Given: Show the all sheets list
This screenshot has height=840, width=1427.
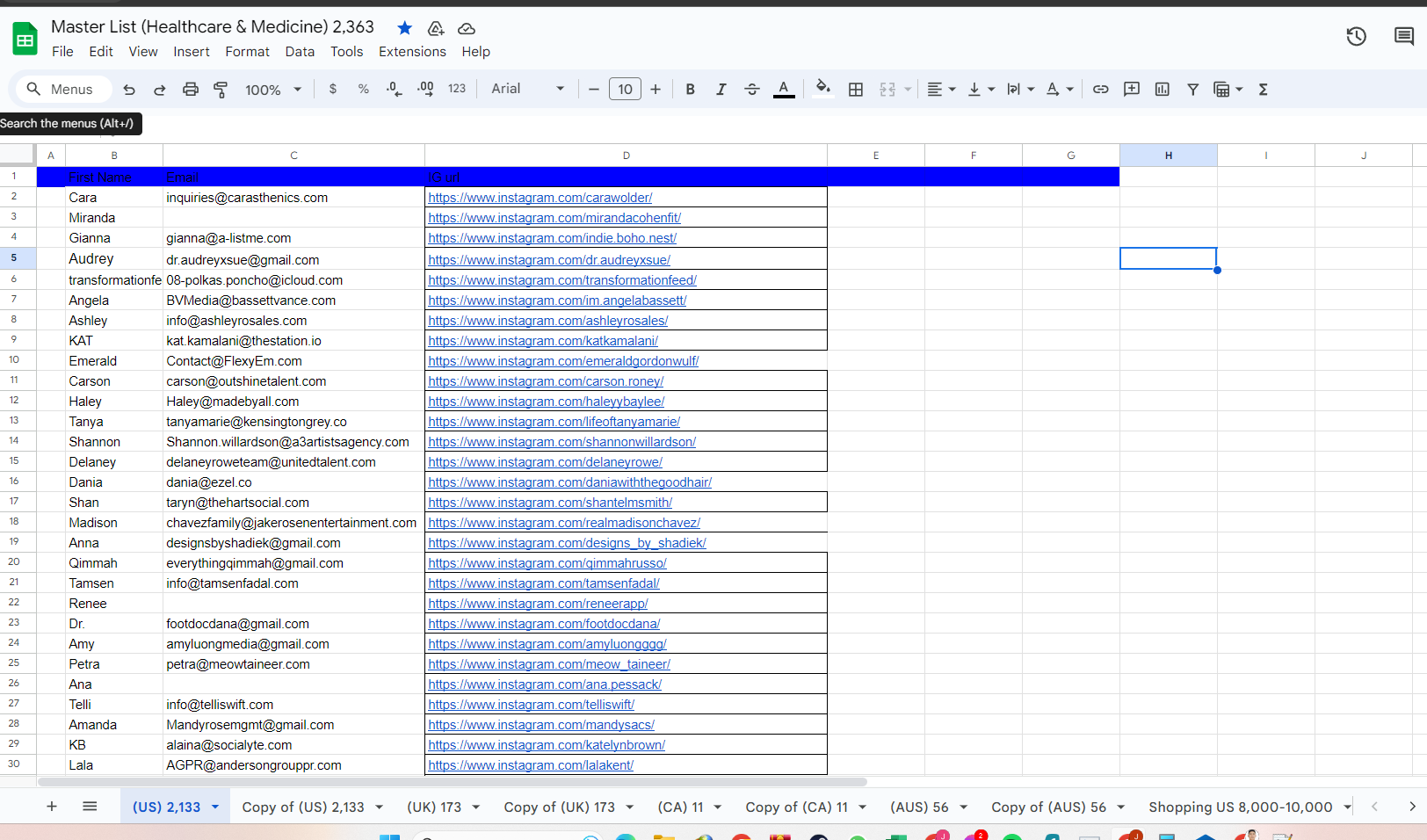Looking at the screenshot, I should tap(90, 807).
